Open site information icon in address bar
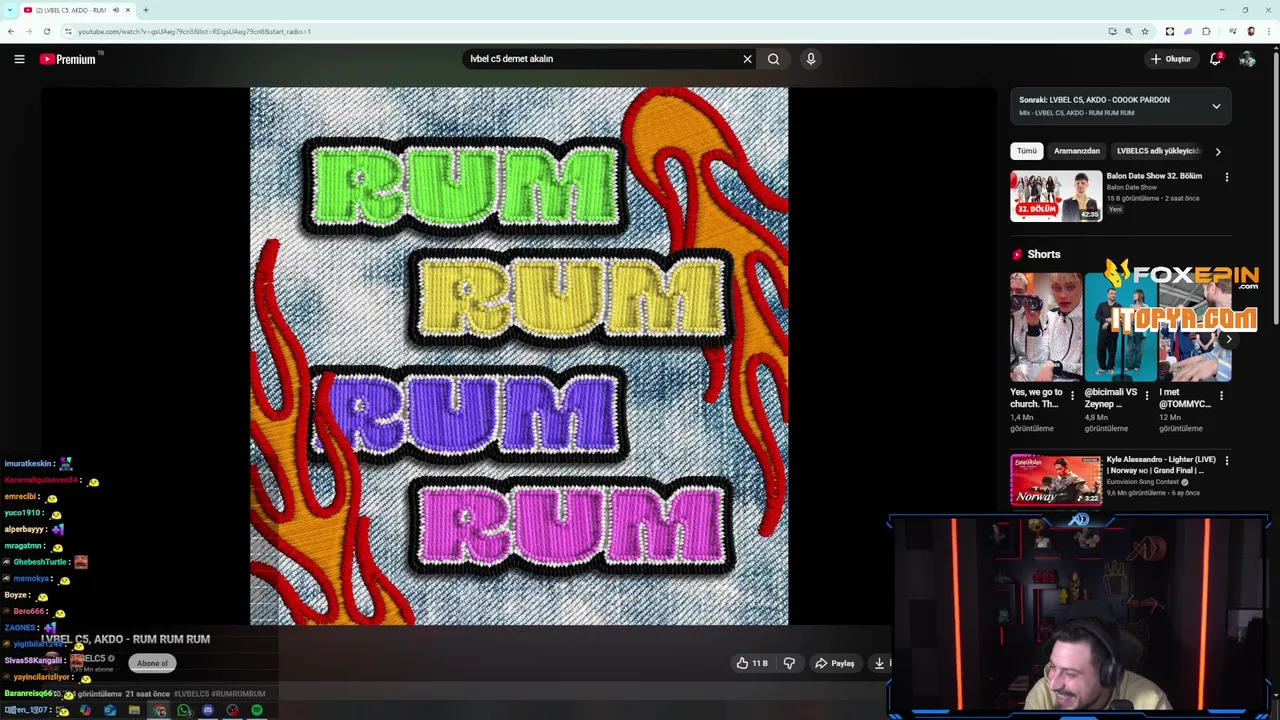This screenshot has width=1280, height=720. (x=68, y=31)
